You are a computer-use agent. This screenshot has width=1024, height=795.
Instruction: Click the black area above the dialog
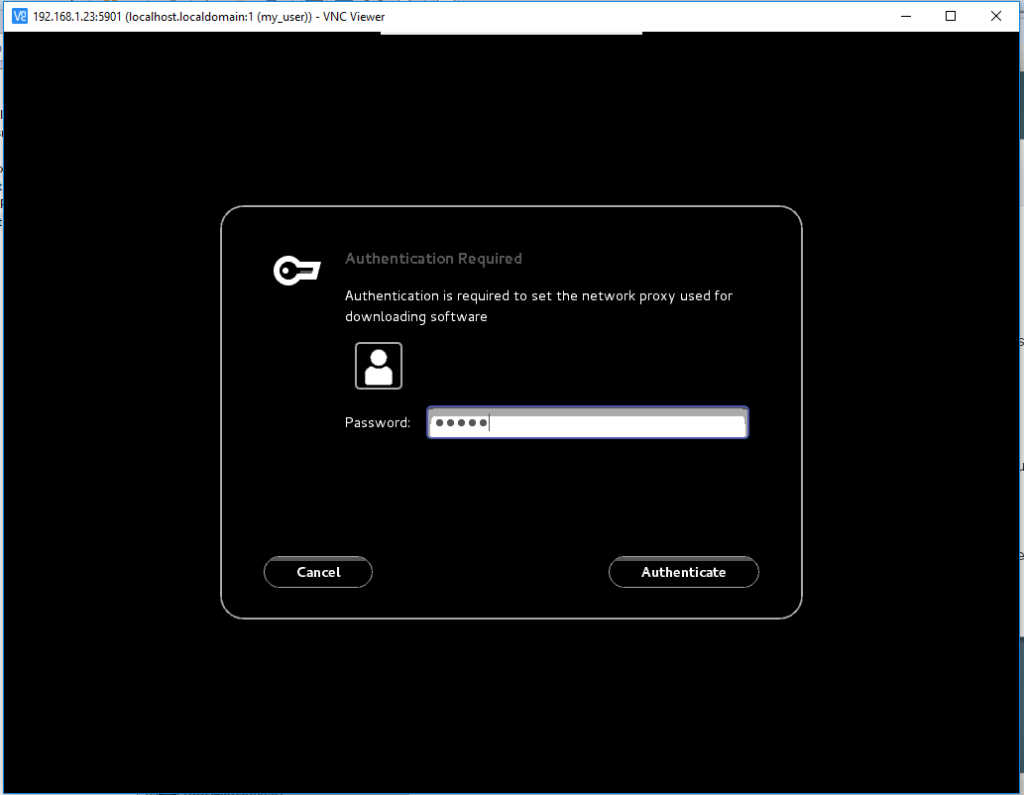pyautogui.click(x=511, y=118)
